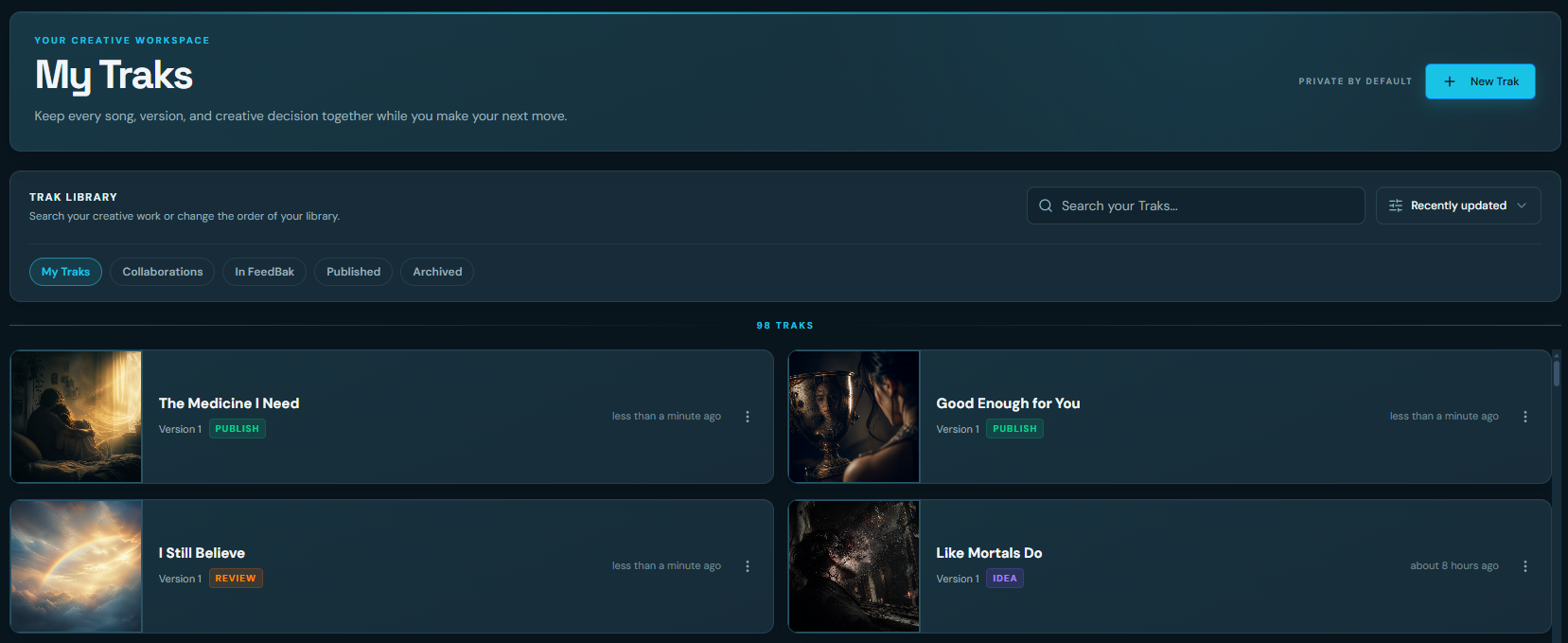Image resolution: width=1568 pixels, height=643 pixels.
Task: Click the plus icon in New Trak
Action: click(x=1450, y=81)
